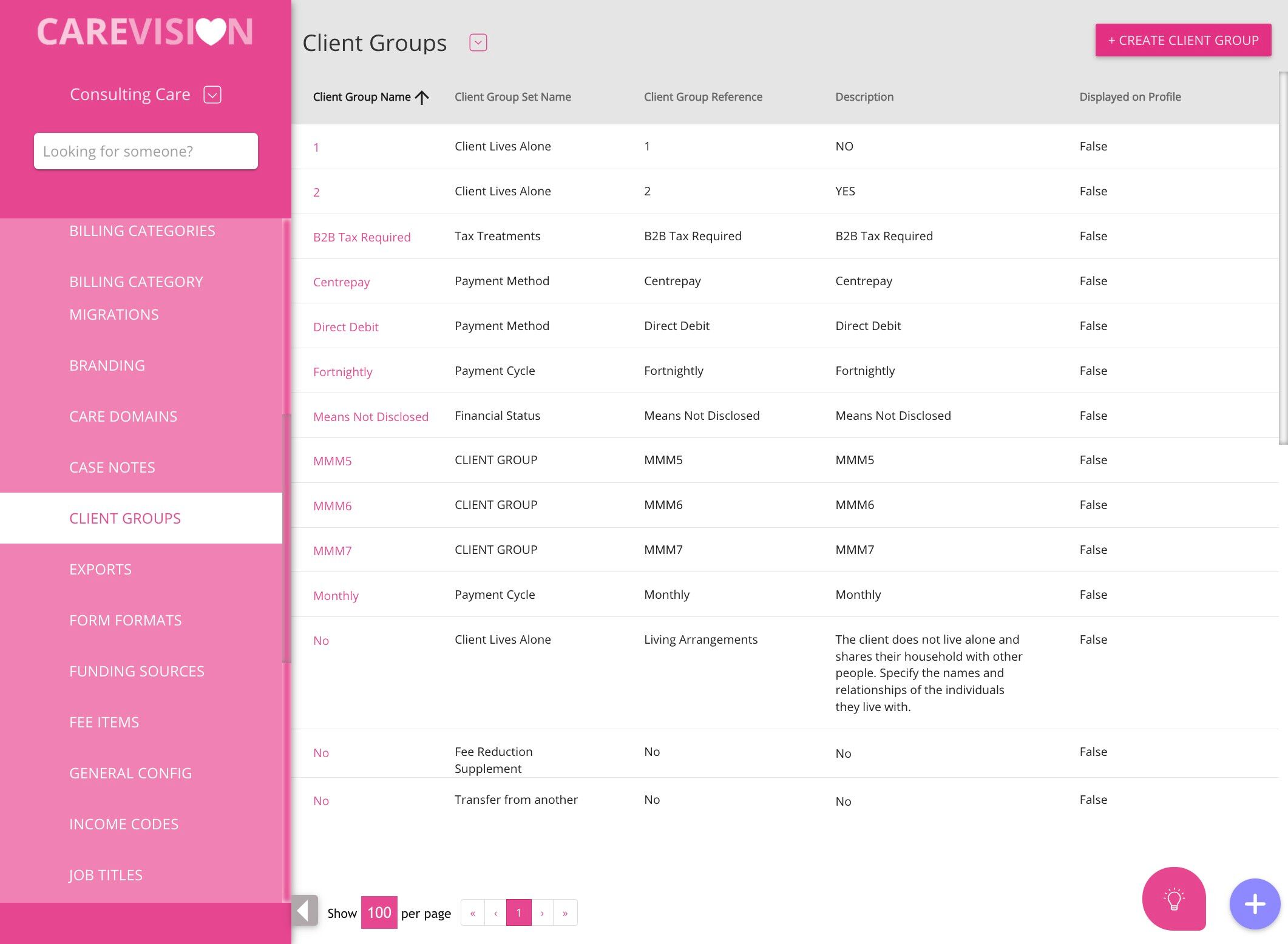The height and width of the screenshot is (944, 1288).
Task: Click the sort arrow beside Client Group Name
Action: pos(422,97)
